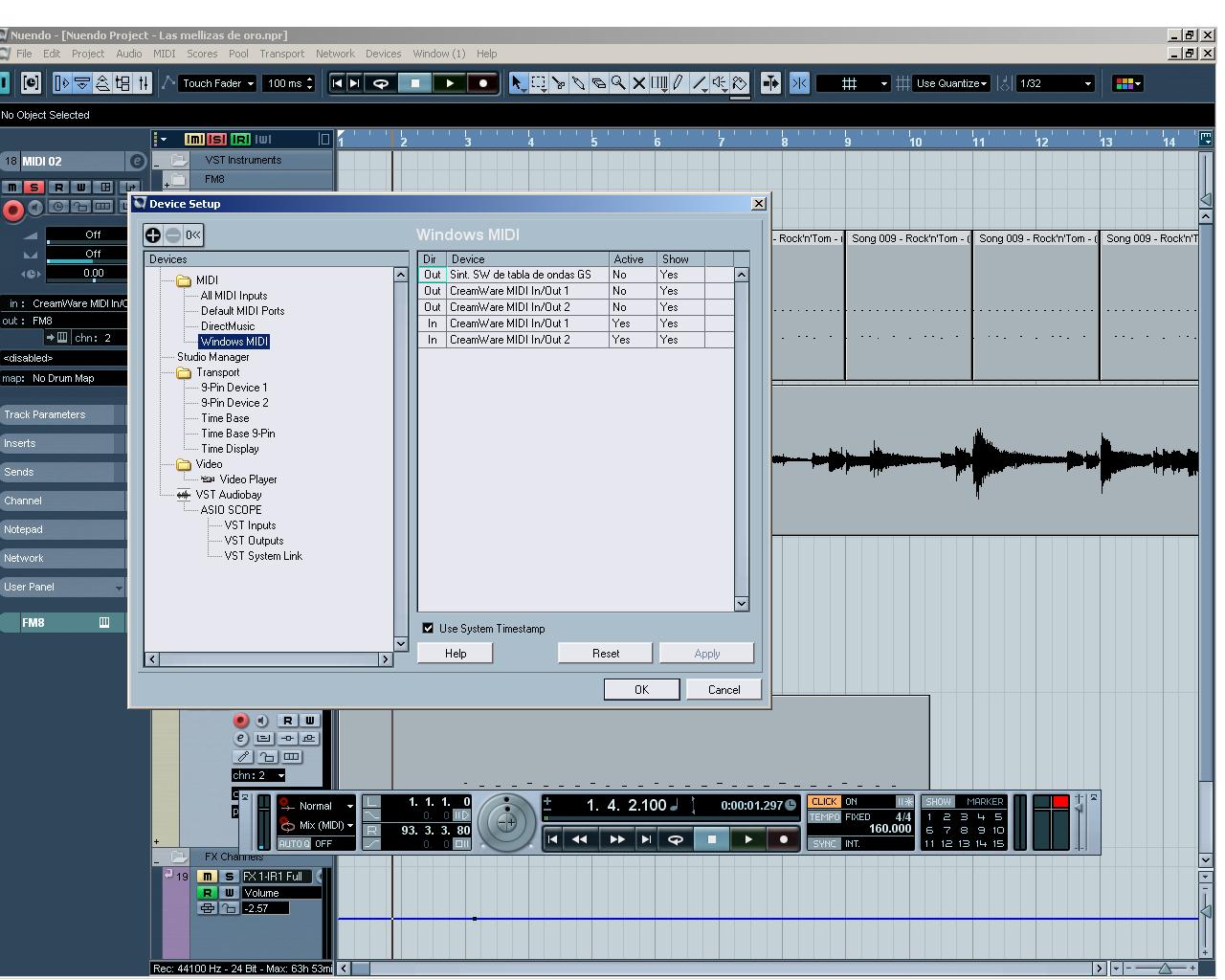Select the Scissors split tool in toolbar
The image size is (1225, 980).
point(559,83)
